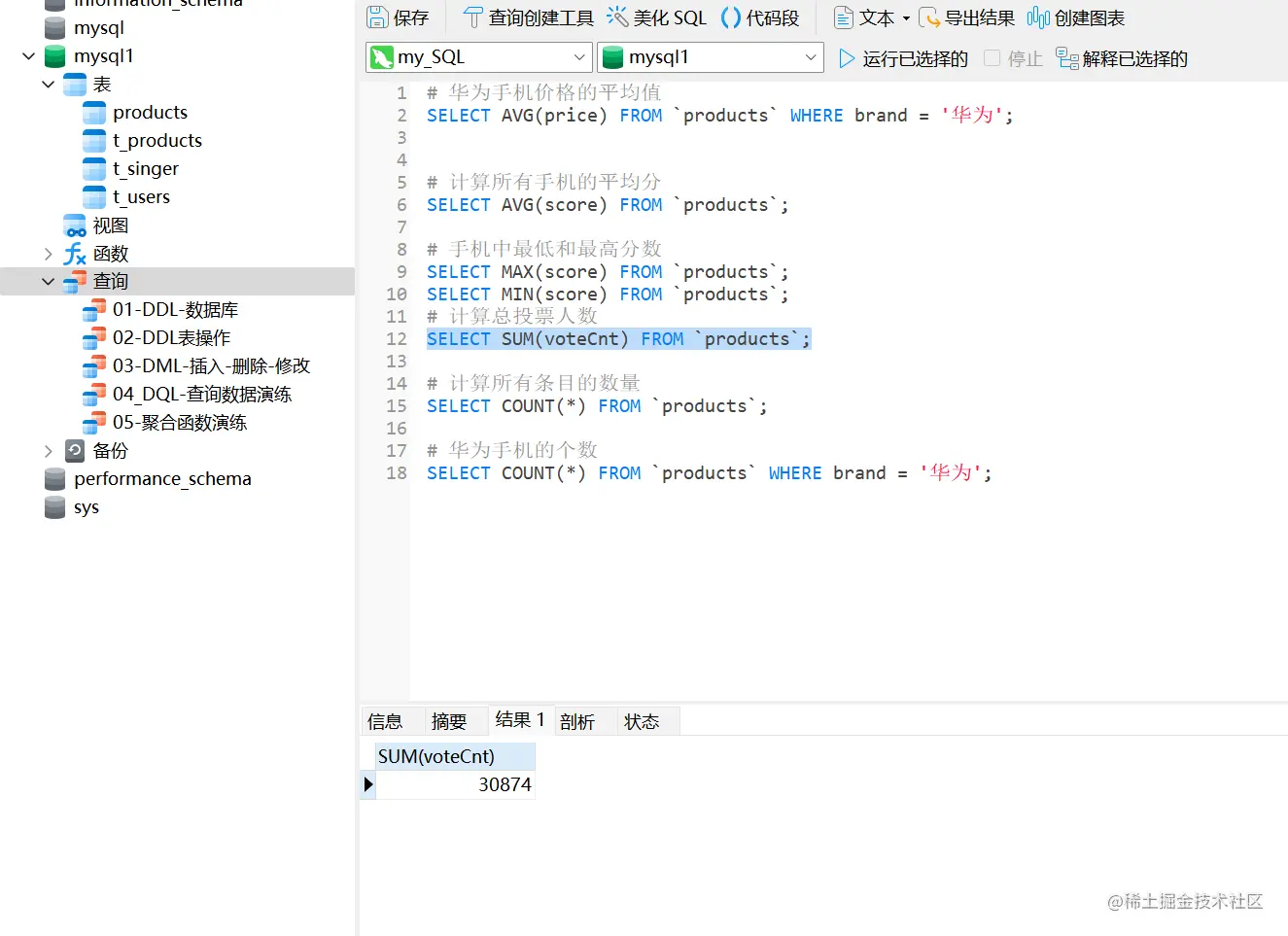Click the Save disk icon

point(377,17)
